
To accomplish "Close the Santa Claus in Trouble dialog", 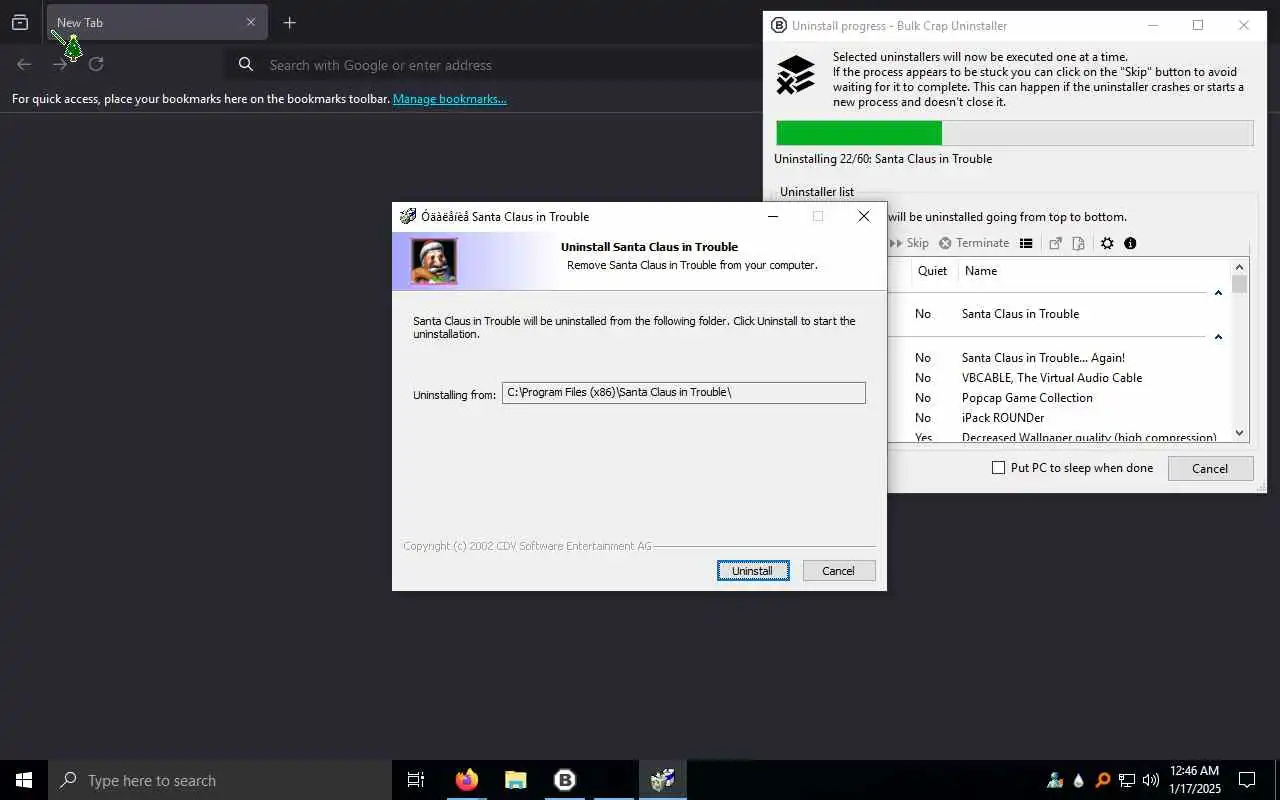I will [864, 216].
